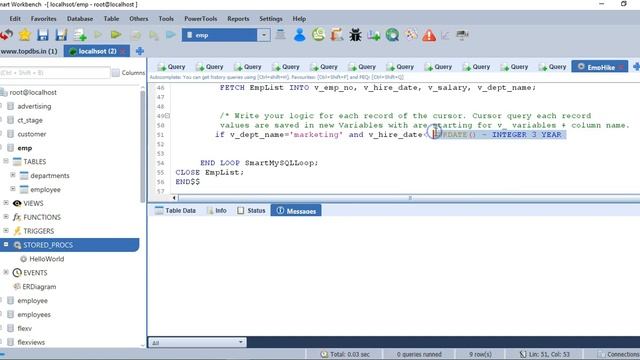Select the advertising database
This screenshot has height=360, width=640.
tap(34, 106)
